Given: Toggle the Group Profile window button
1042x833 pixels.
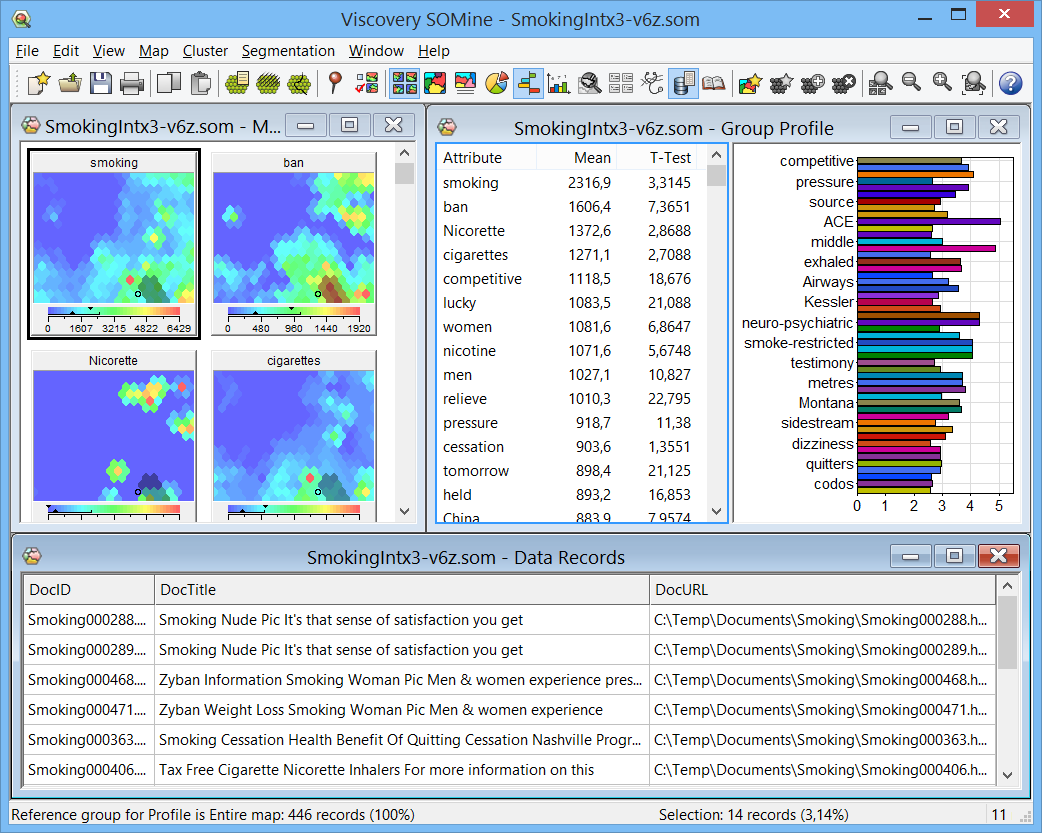Looking at the screenshot, I should (x=528, y=83).
